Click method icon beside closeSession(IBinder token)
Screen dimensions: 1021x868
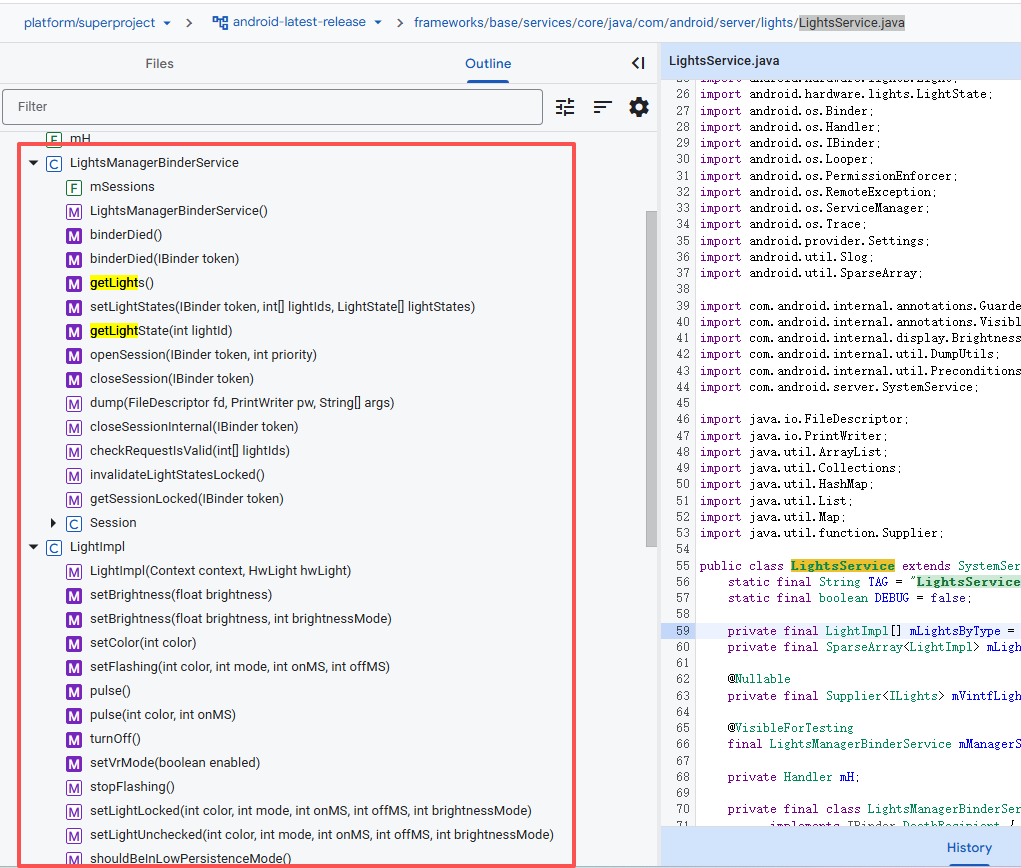coord(74,380)
